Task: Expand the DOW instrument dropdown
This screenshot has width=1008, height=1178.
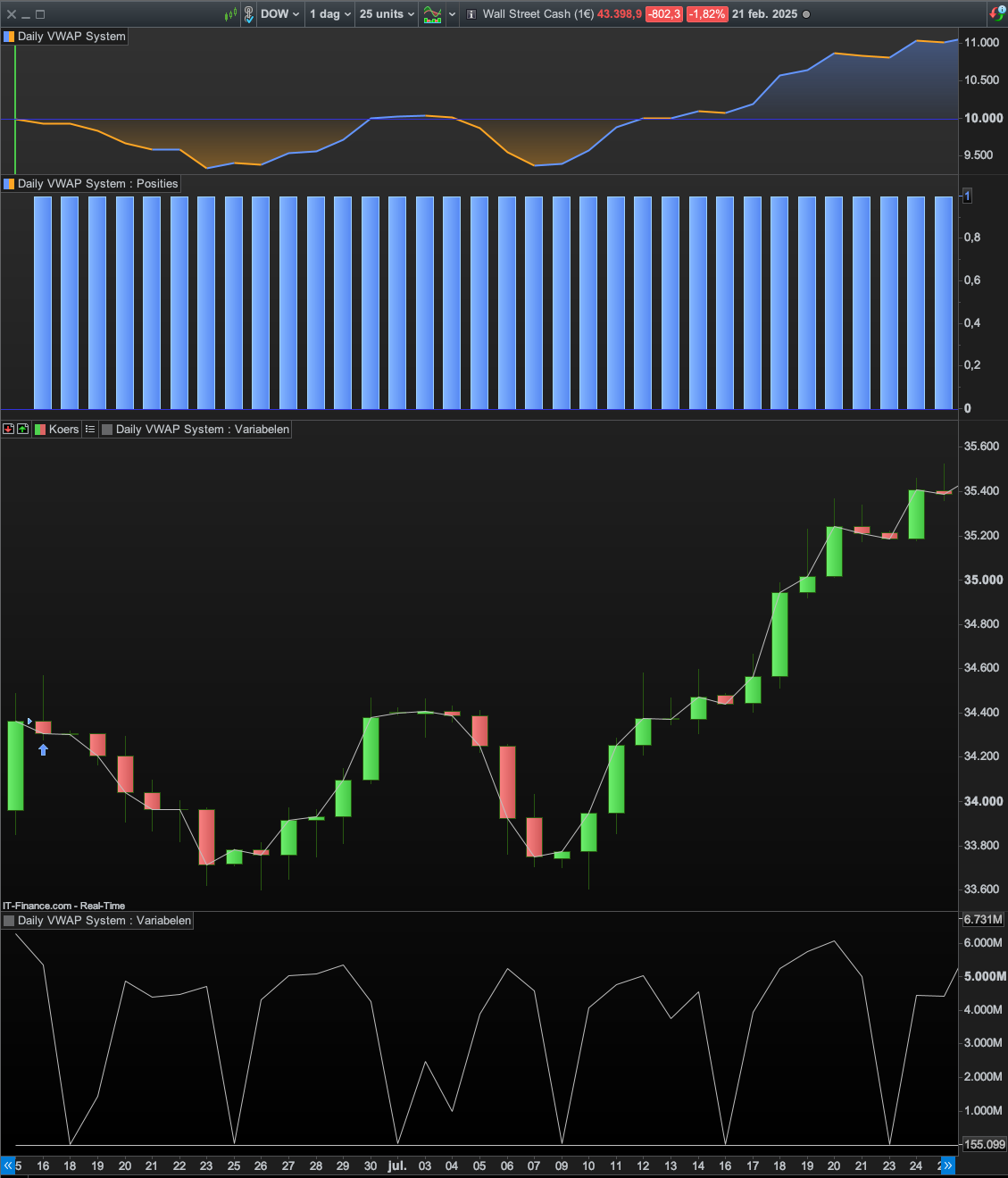Action: 280,14
